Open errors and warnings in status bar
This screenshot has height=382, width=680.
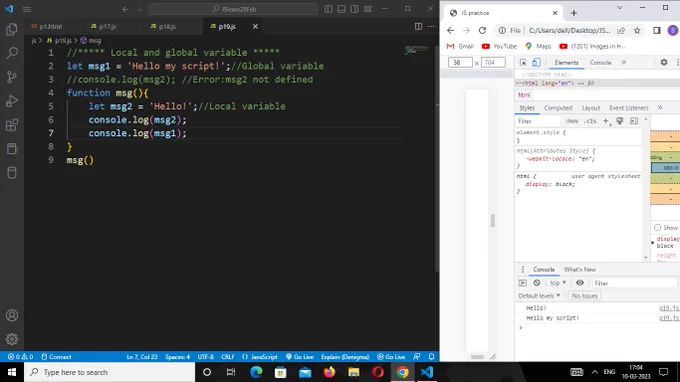tap(20, 357)
